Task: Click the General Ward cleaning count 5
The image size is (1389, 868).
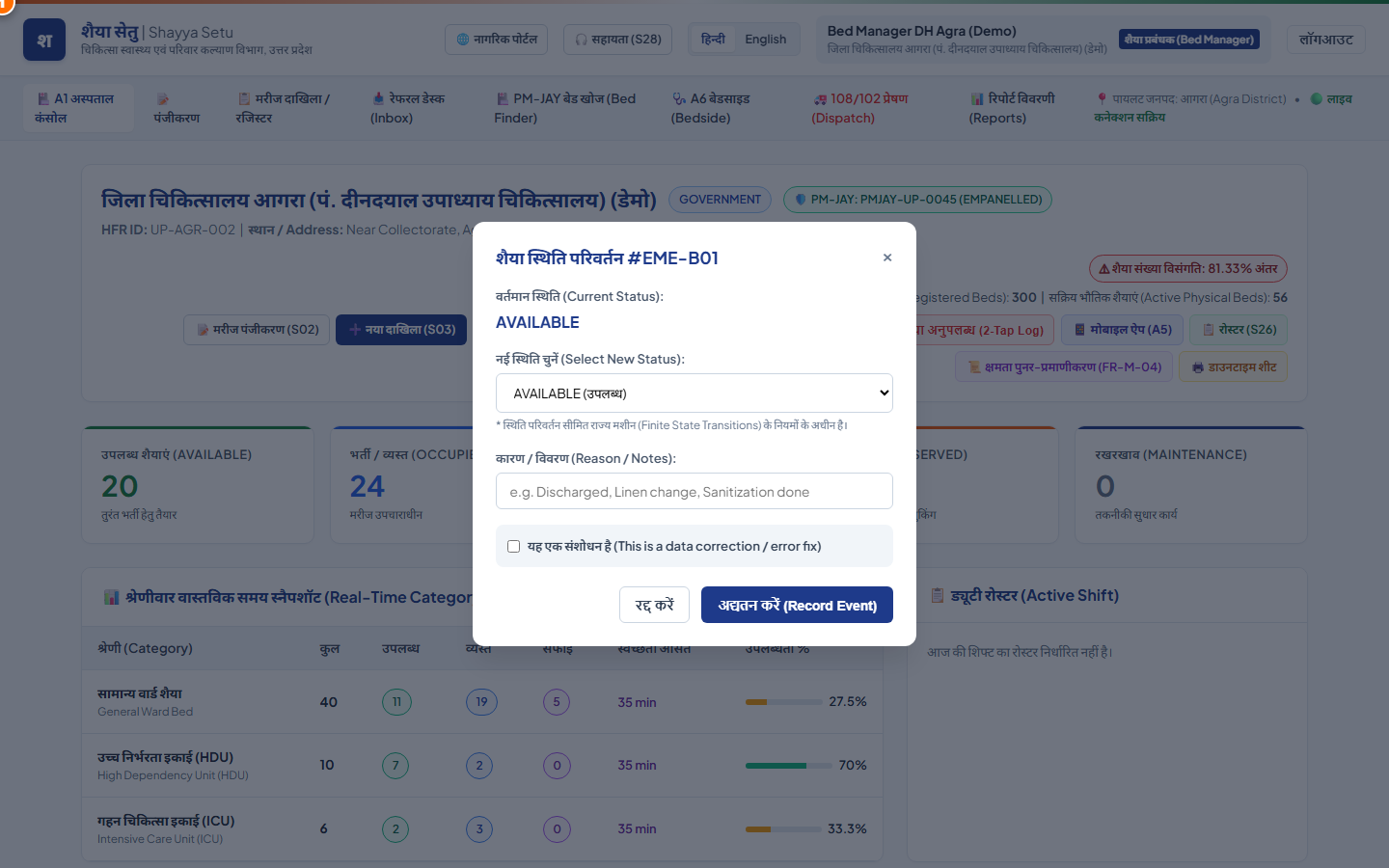Action: tap(557, 701)
